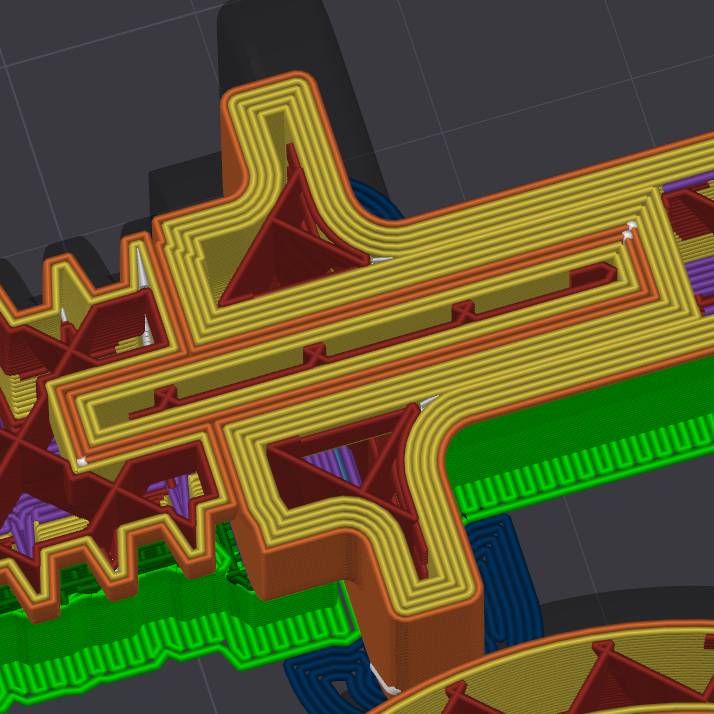This screenshot has width=714, height=714.
Task: Click white seam marker at inner slot's right end
Action: click(630, 231)
